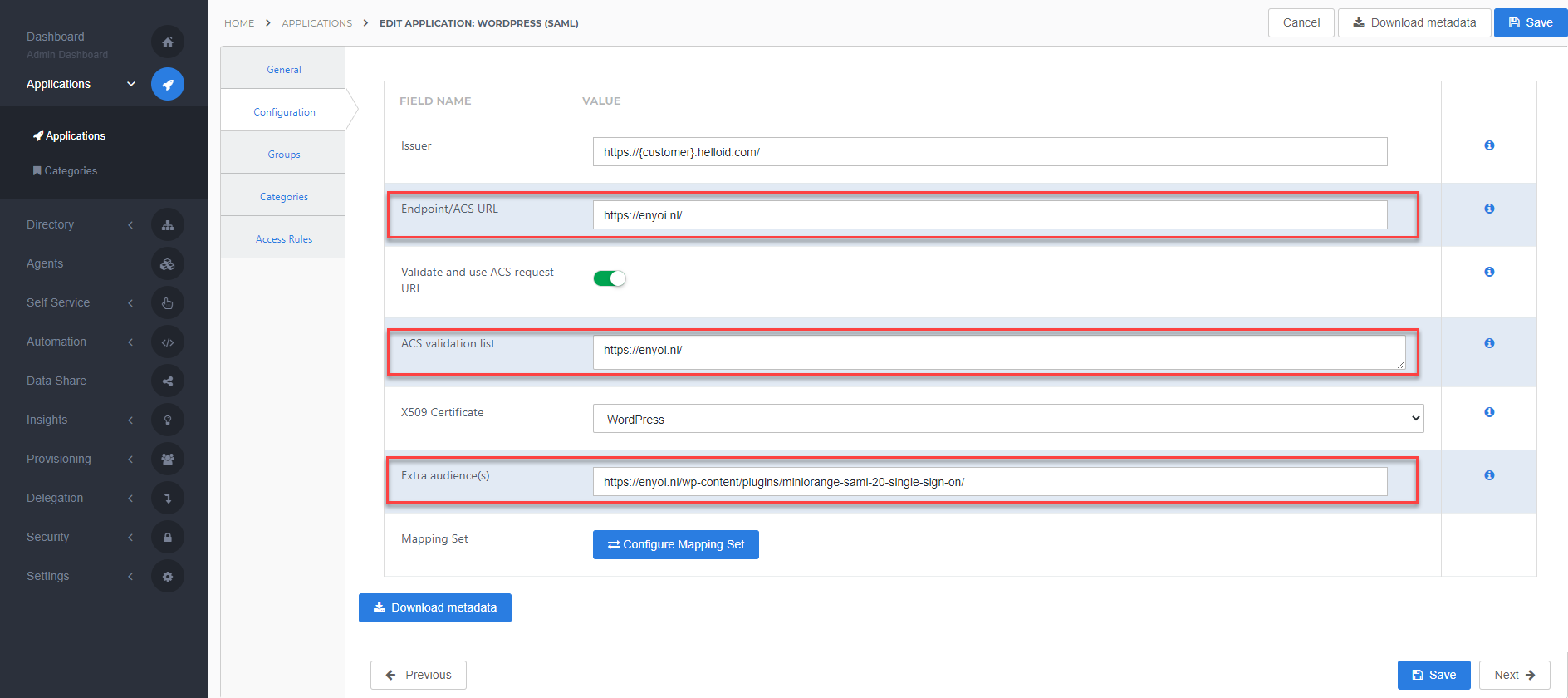The image size is (1568, 698).
Task: Click the Applications rocket icon
Action: [168, 84]
